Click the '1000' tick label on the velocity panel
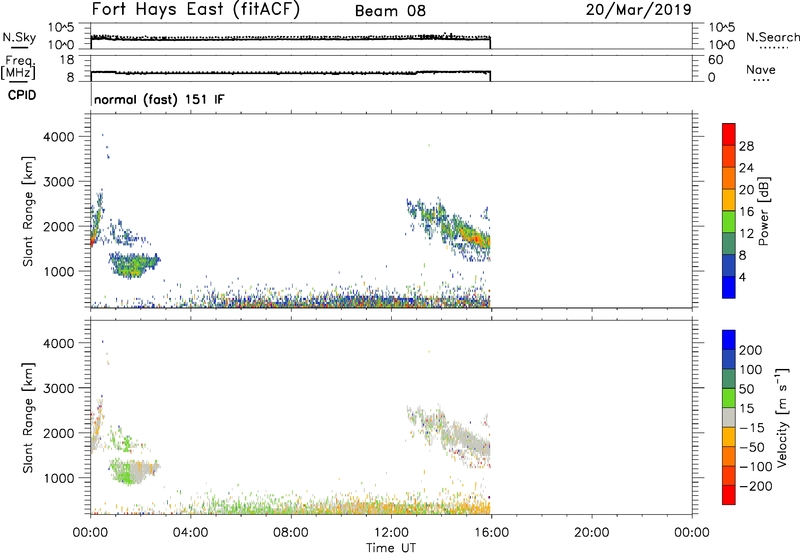 (x=59, y=478)
